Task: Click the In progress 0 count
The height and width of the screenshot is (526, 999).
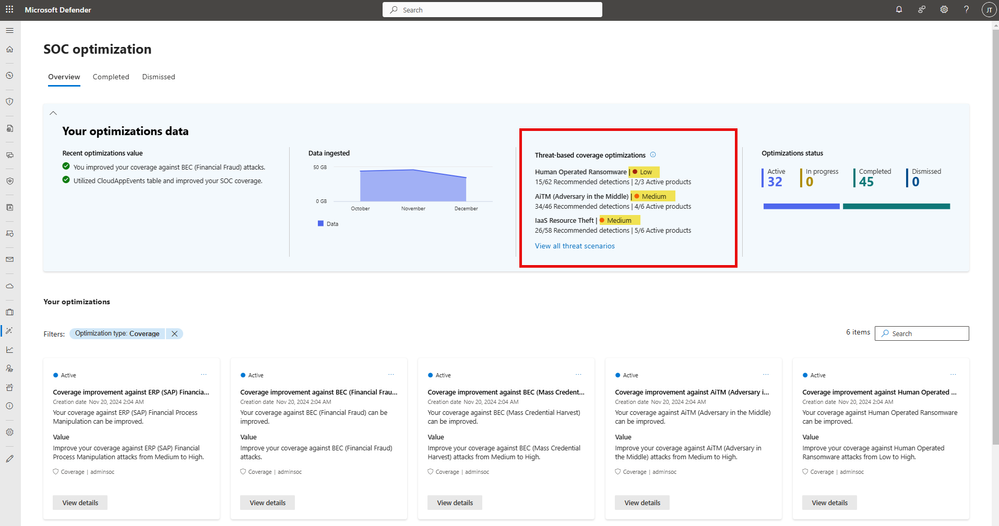Action: click(809, 182)
